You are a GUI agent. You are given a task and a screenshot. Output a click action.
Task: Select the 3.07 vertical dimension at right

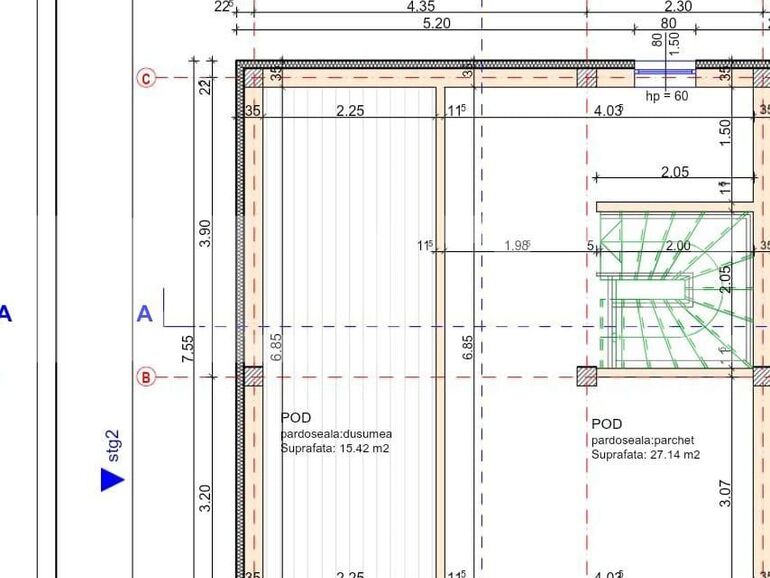tap(726, 493)
